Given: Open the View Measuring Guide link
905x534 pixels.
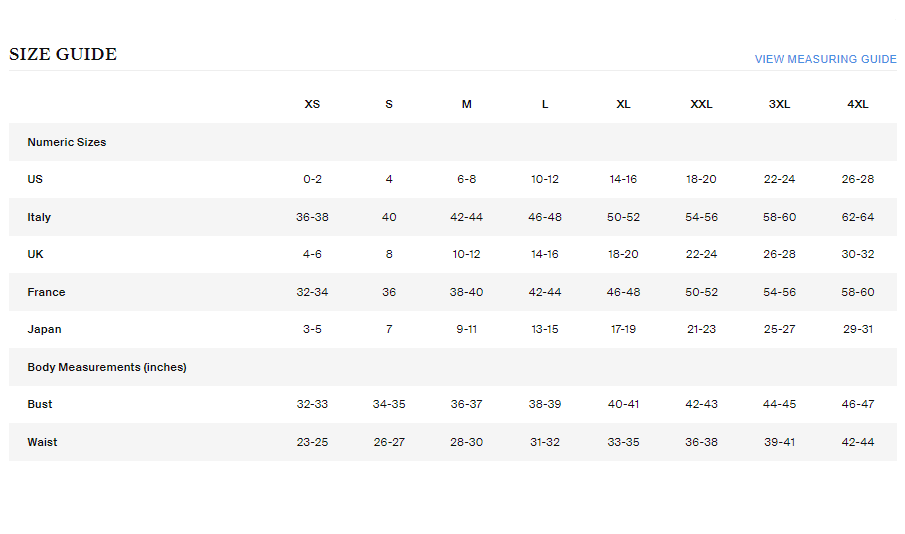Looking at the screenshot, I should coord(825,59).
